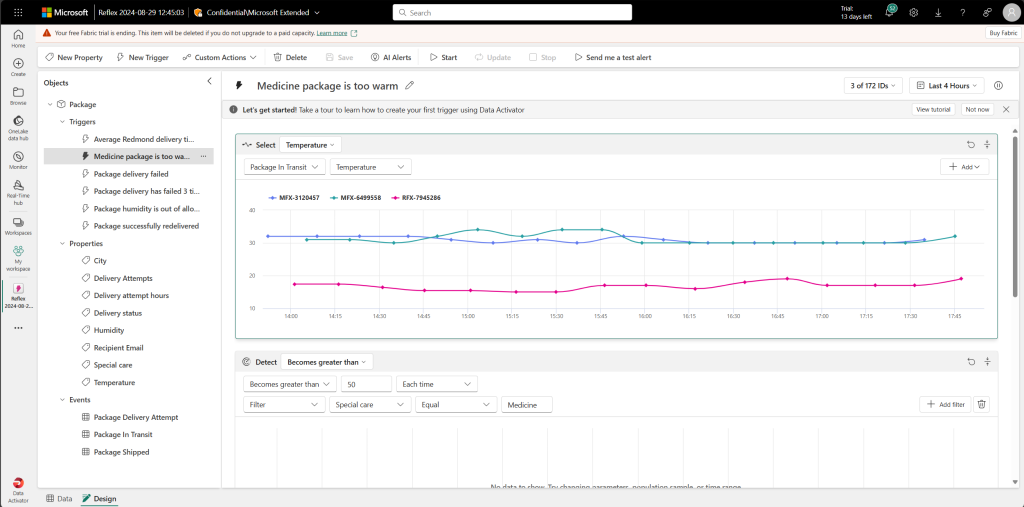This screenshot has width=1024, height=507.
Task: Open the Last 4 Hours time range dropdown
Action: pyautogui.click(x=946, y=86)
